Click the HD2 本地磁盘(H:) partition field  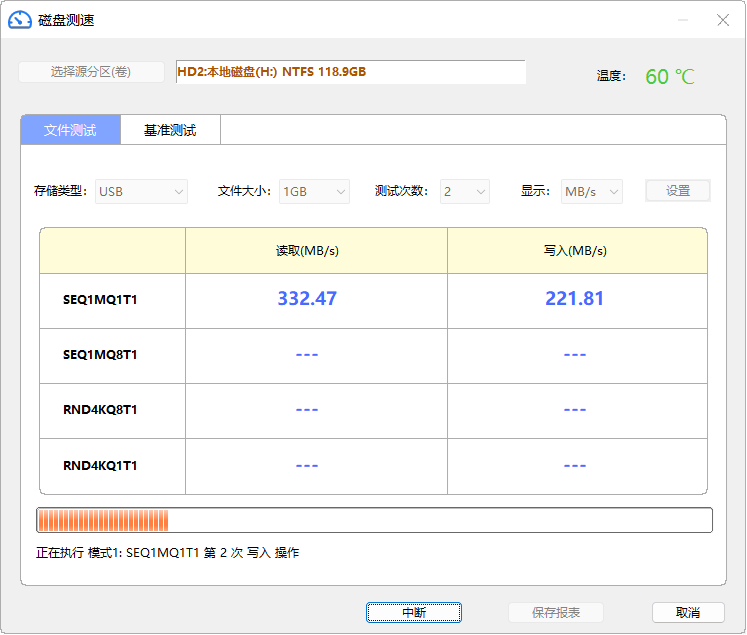pos(351,72)
